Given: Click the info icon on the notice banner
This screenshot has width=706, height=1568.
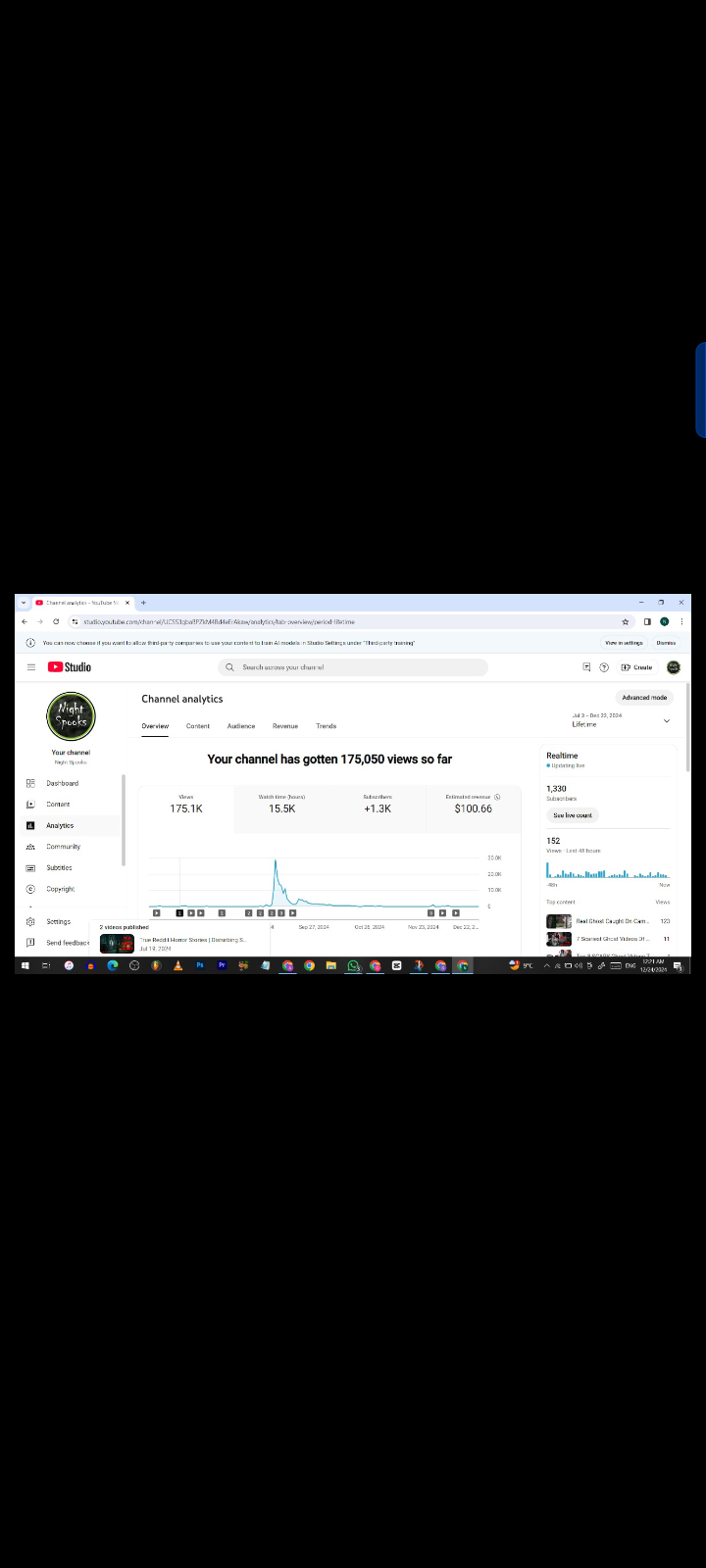Looking at the screenshot, I should [30, 643].
